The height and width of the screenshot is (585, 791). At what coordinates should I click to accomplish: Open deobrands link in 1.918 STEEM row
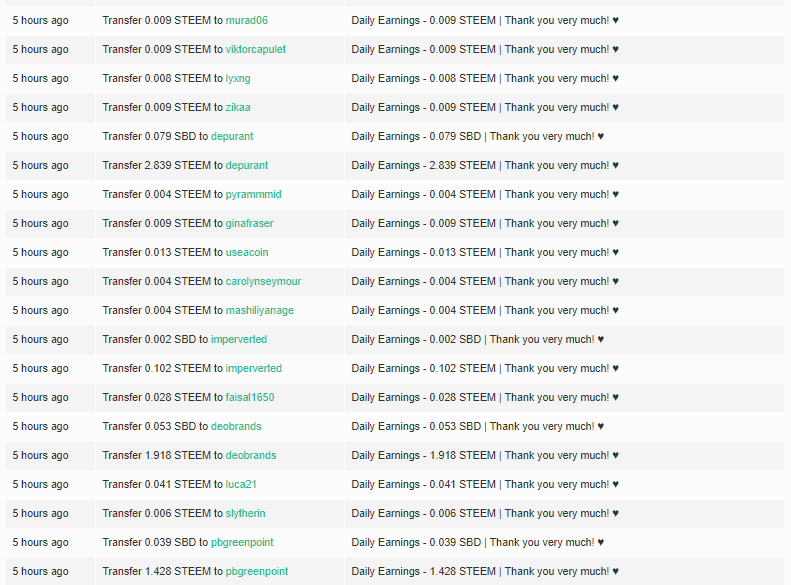[251, 455]
